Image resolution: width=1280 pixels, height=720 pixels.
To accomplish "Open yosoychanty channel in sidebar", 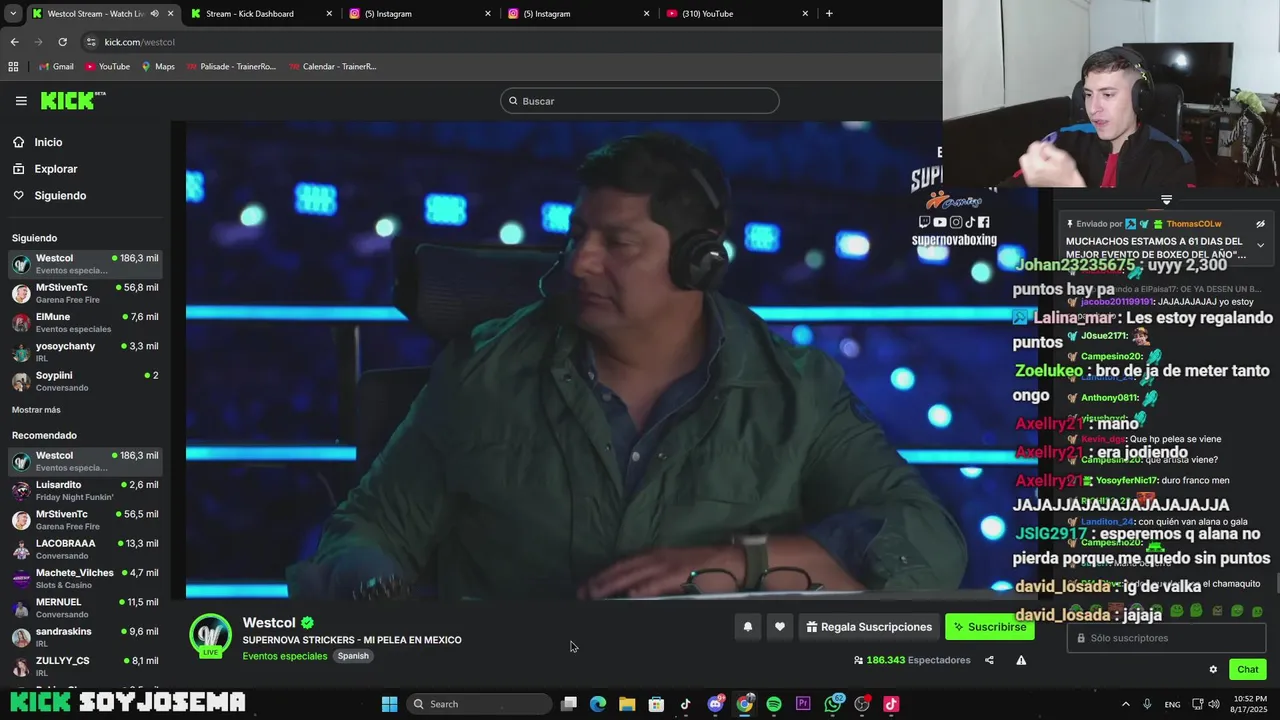I will 85,351.
